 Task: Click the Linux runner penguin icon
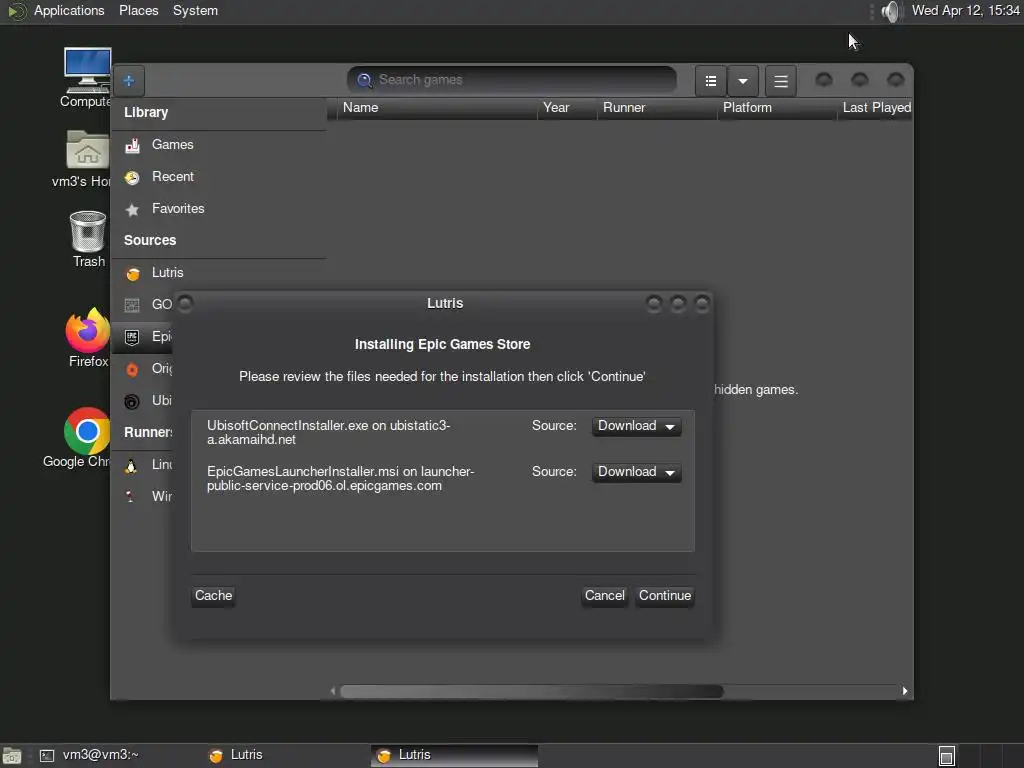click(131, 465)
